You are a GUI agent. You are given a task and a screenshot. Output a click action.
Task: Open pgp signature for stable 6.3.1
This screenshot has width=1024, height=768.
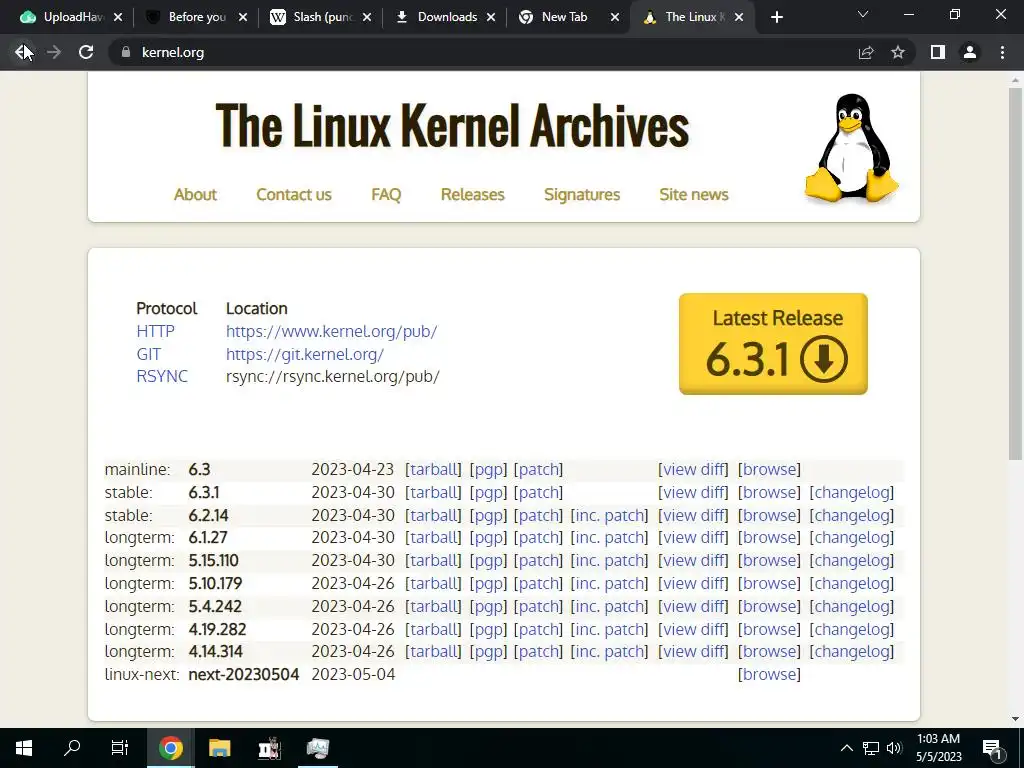[x=488, y=492]
